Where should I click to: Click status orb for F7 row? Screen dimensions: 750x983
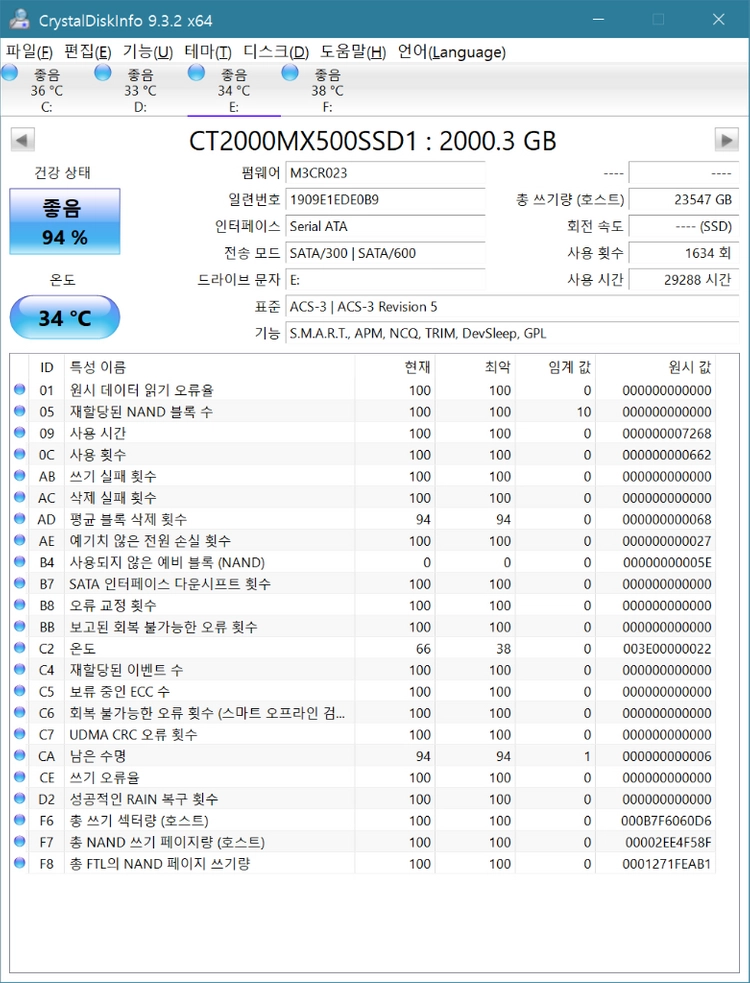[x=19, y=842]
